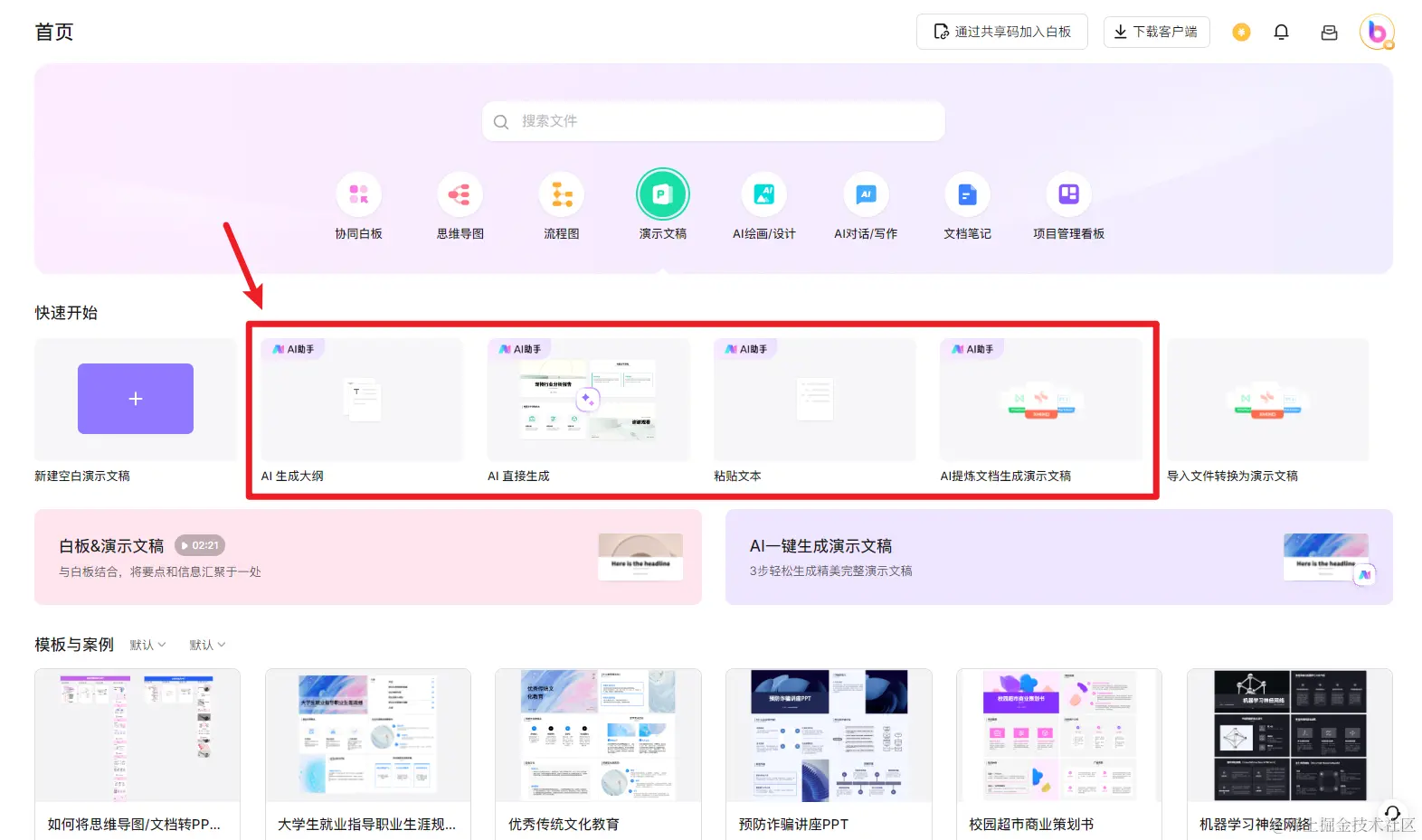Focus the 搜索文件 search field

714,121
